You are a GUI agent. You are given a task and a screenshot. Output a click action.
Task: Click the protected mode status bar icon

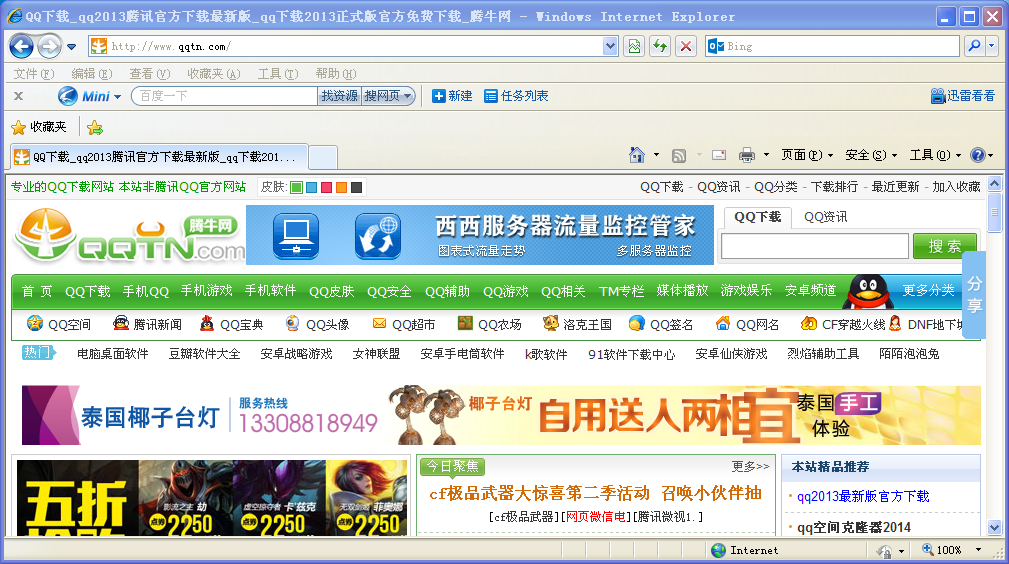point(884,550)
